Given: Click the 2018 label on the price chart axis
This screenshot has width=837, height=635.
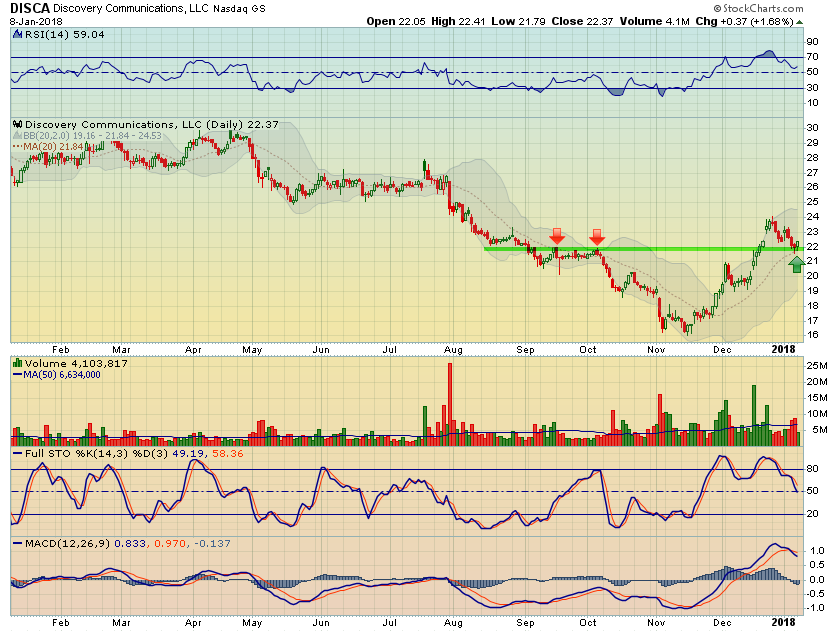Looking at the screenshot, I should tap(784, 349).
